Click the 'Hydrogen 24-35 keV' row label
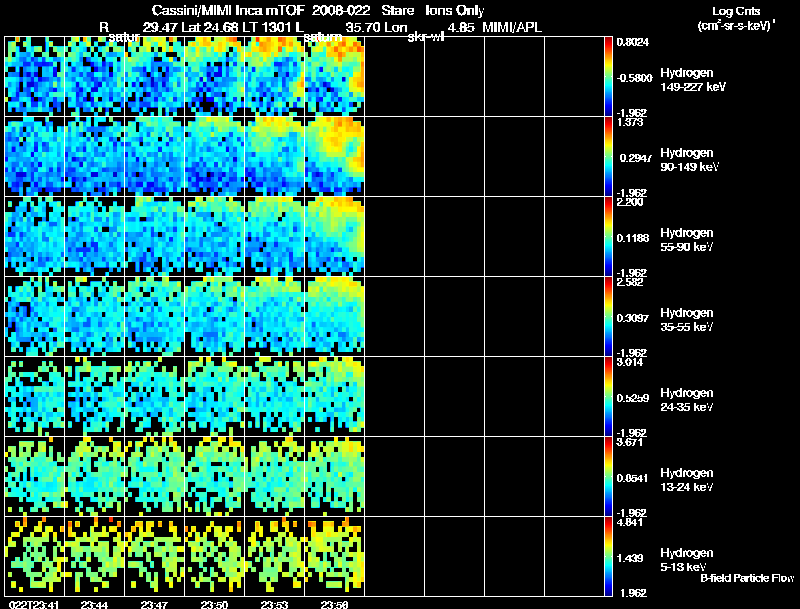Viewport: 800px width, 609px height. point(687,400)
